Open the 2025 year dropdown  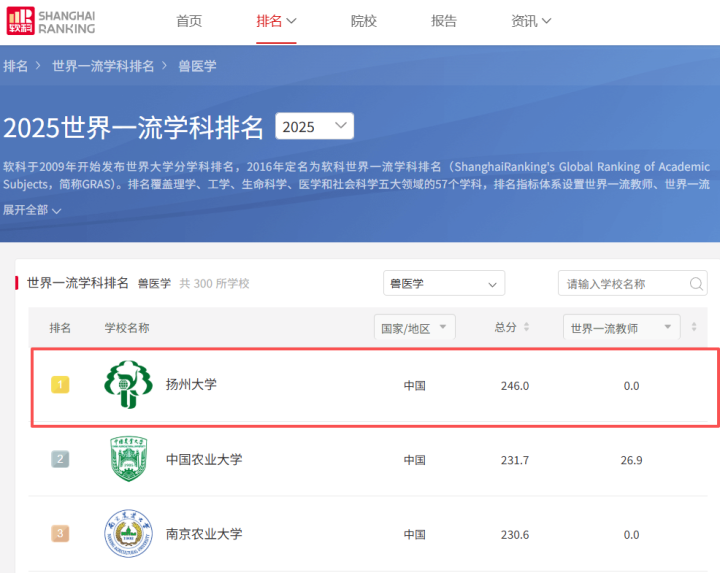(315, 126)
